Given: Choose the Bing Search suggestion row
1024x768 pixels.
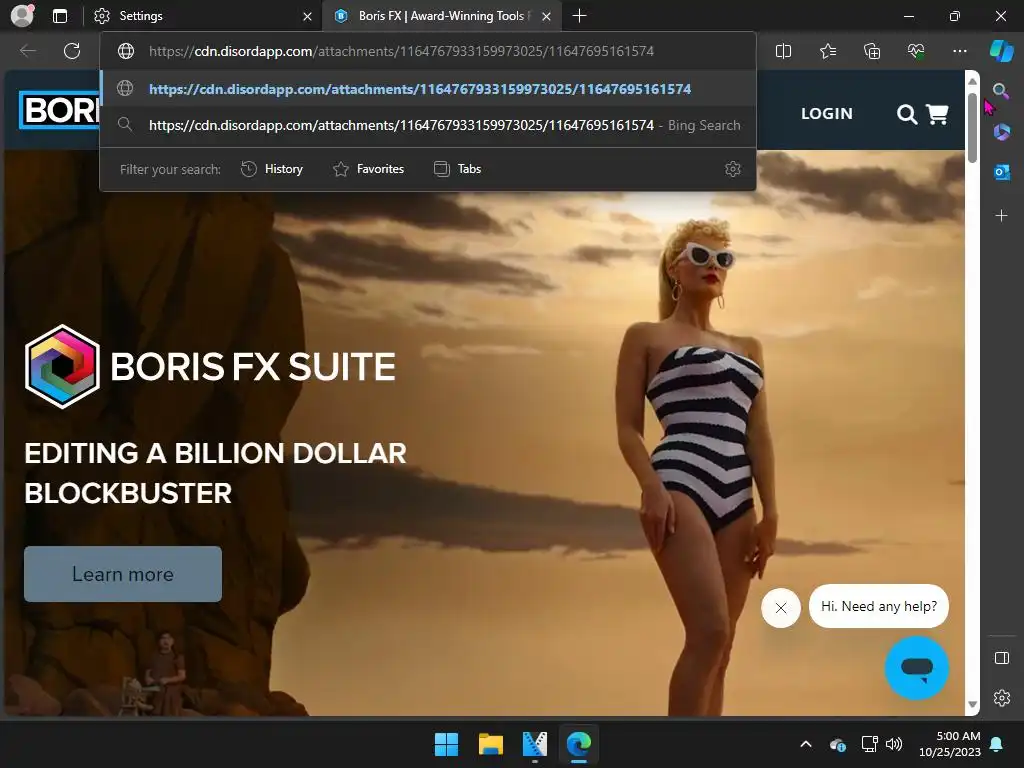Looking at the screenshot, I should point(428,125).
